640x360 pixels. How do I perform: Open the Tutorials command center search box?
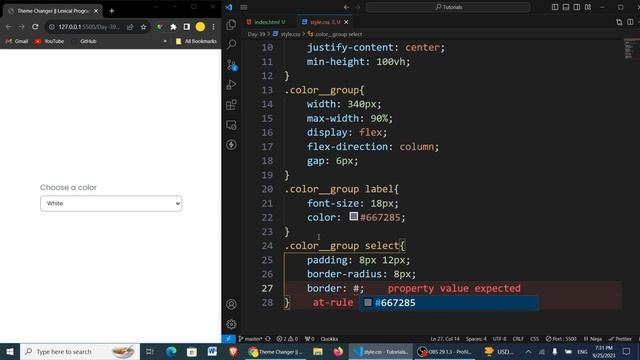tap(448, 7)
